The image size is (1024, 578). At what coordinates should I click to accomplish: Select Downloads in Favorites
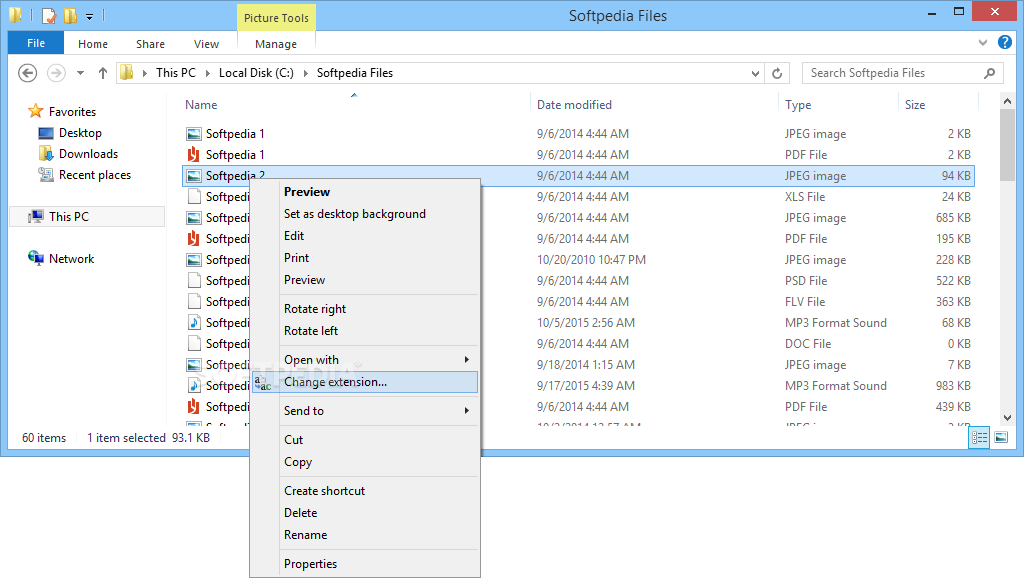tap(88, 154)
